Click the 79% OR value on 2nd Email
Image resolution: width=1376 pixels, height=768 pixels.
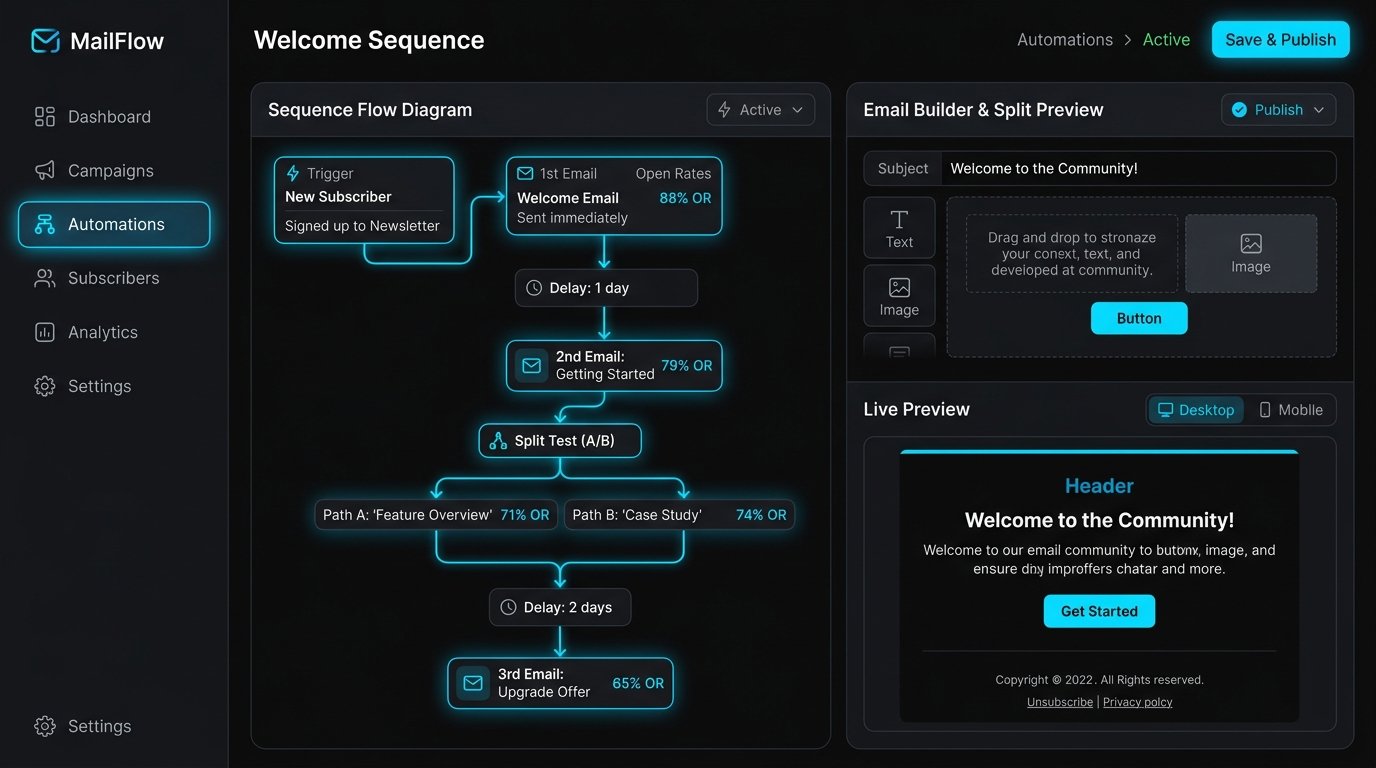click(687, 366)
